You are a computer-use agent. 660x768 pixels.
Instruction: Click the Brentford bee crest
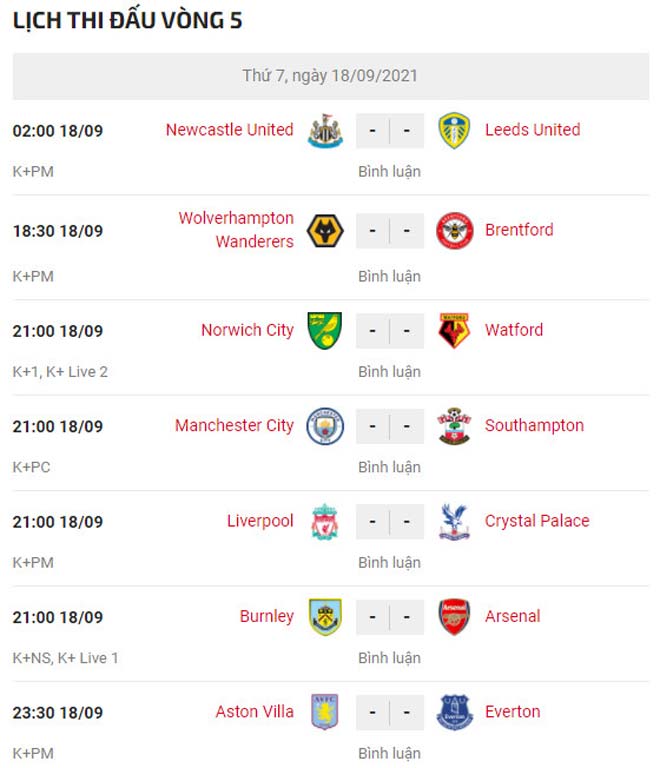tap(454, 231)
